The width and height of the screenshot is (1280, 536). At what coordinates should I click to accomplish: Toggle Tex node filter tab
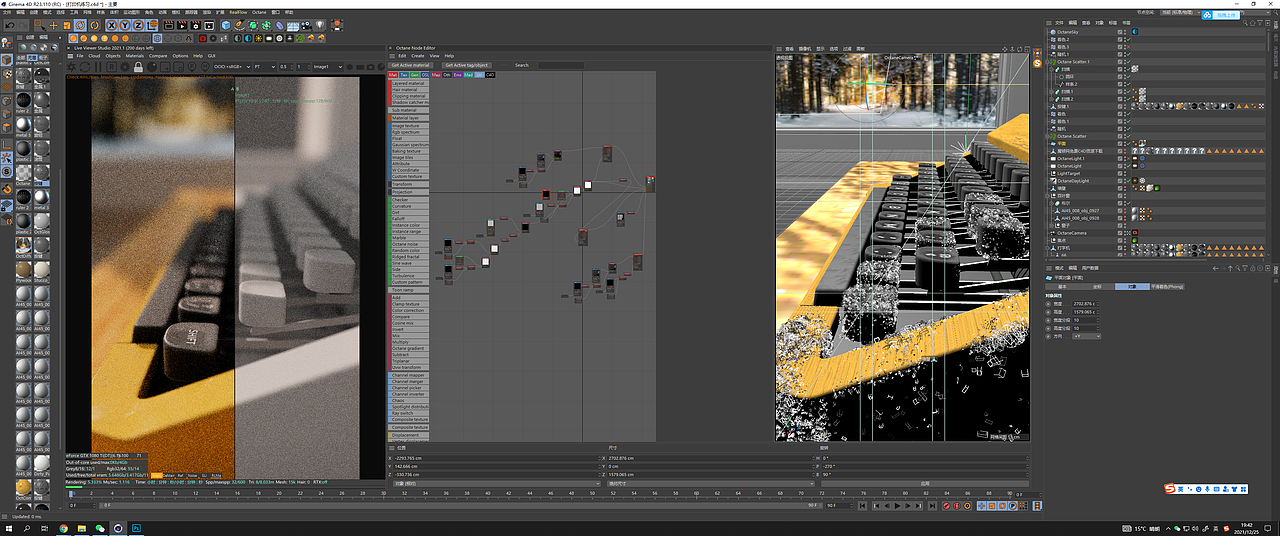tap(404, 74)
